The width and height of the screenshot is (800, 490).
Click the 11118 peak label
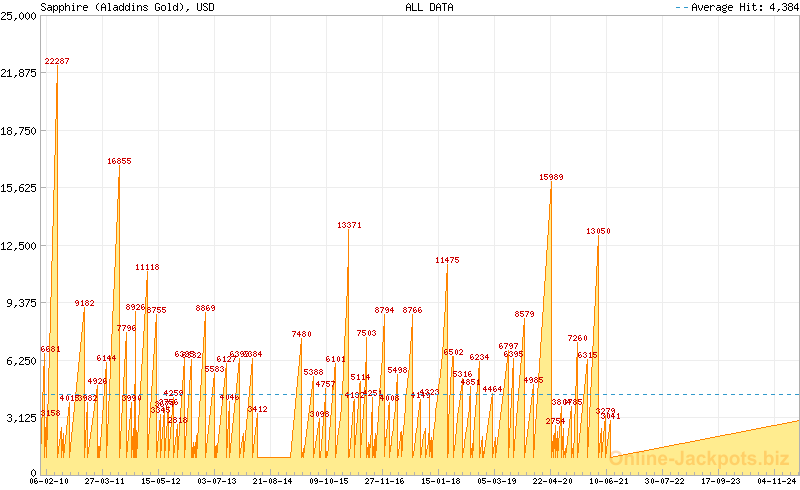[147, 268]
